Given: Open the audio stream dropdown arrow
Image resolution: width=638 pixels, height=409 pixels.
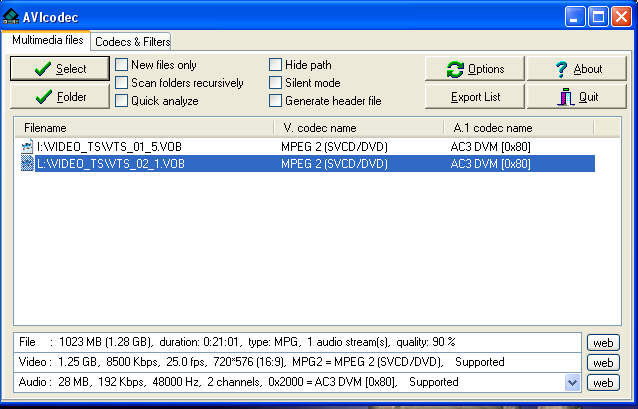Looking at the screenshot, I should tap(573, 383).
